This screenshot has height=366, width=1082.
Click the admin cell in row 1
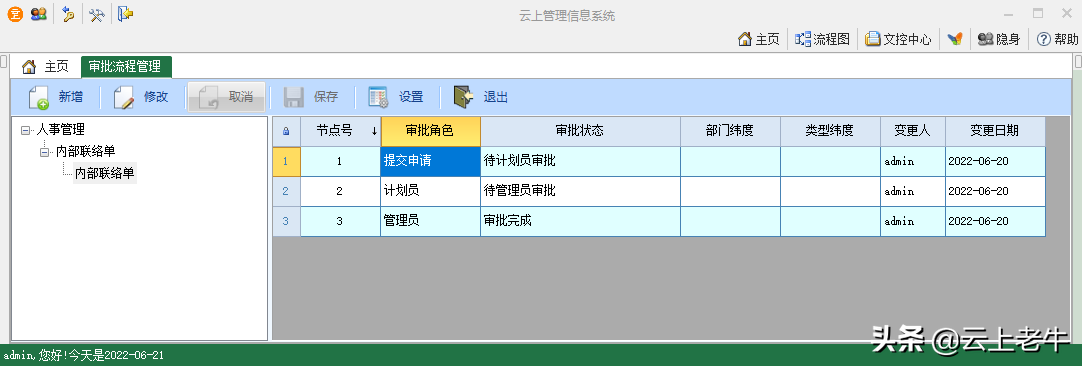pyautogui.click(x=913, y=162)
